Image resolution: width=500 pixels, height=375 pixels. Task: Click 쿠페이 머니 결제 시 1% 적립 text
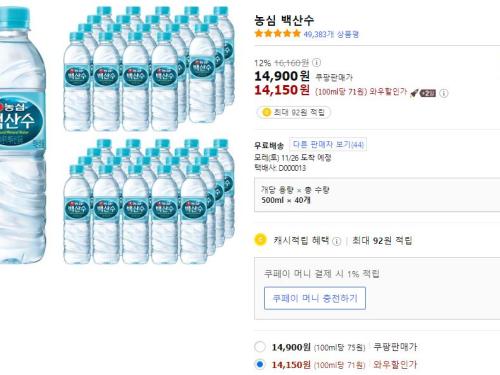[x=322, y=274]
